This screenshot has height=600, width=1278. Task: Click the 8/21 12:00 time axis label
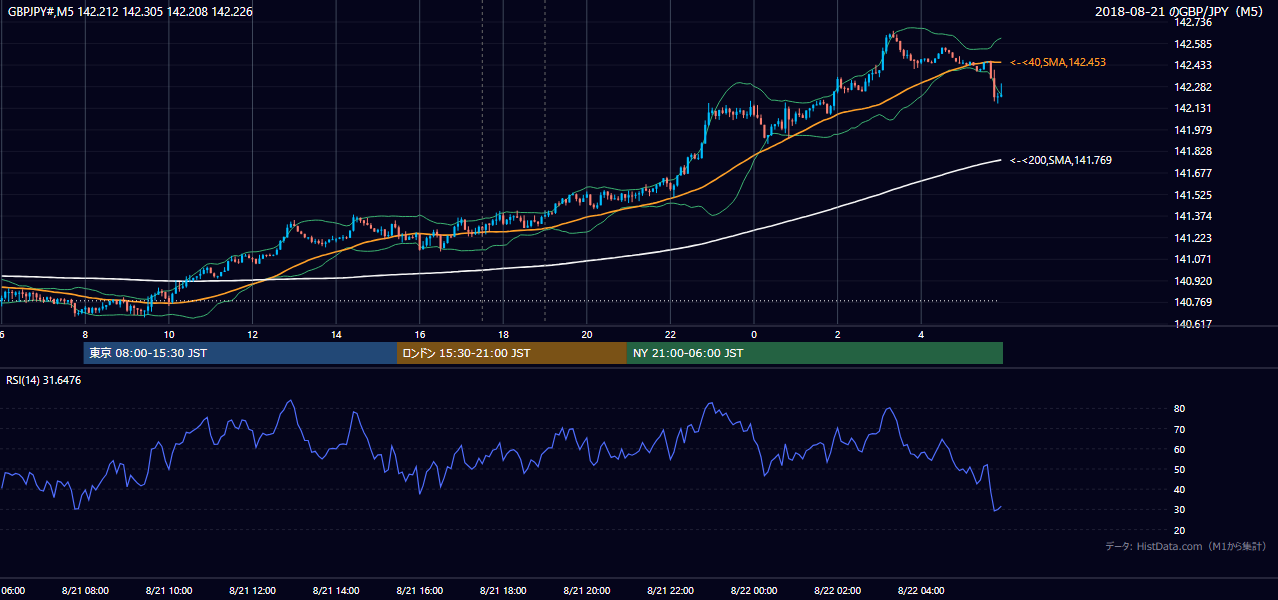[x=252, y=591]
